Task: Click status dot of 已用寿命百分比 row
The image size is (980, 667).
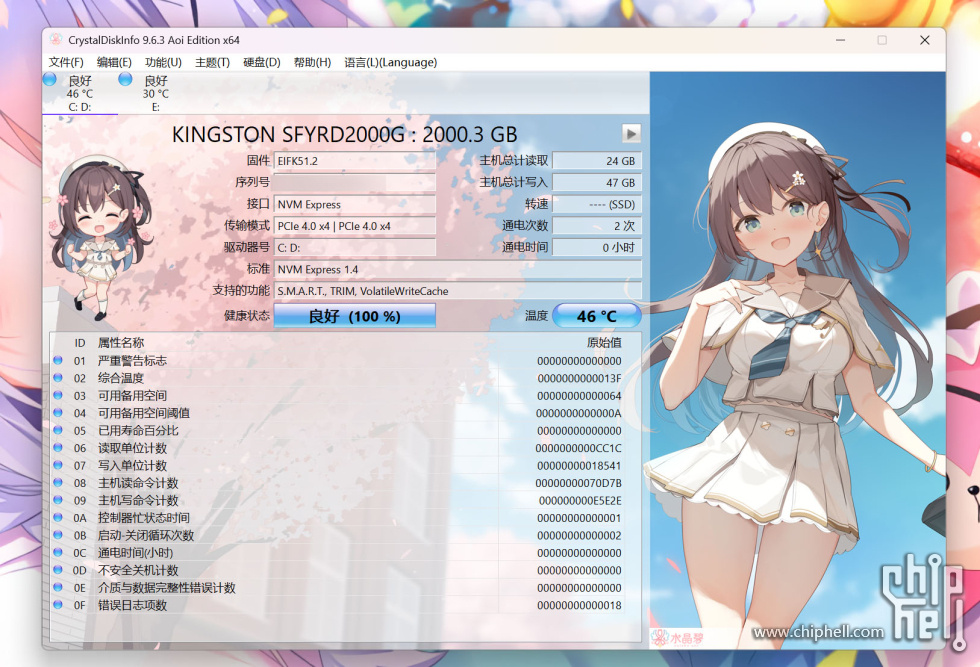Action: [58, 430]
